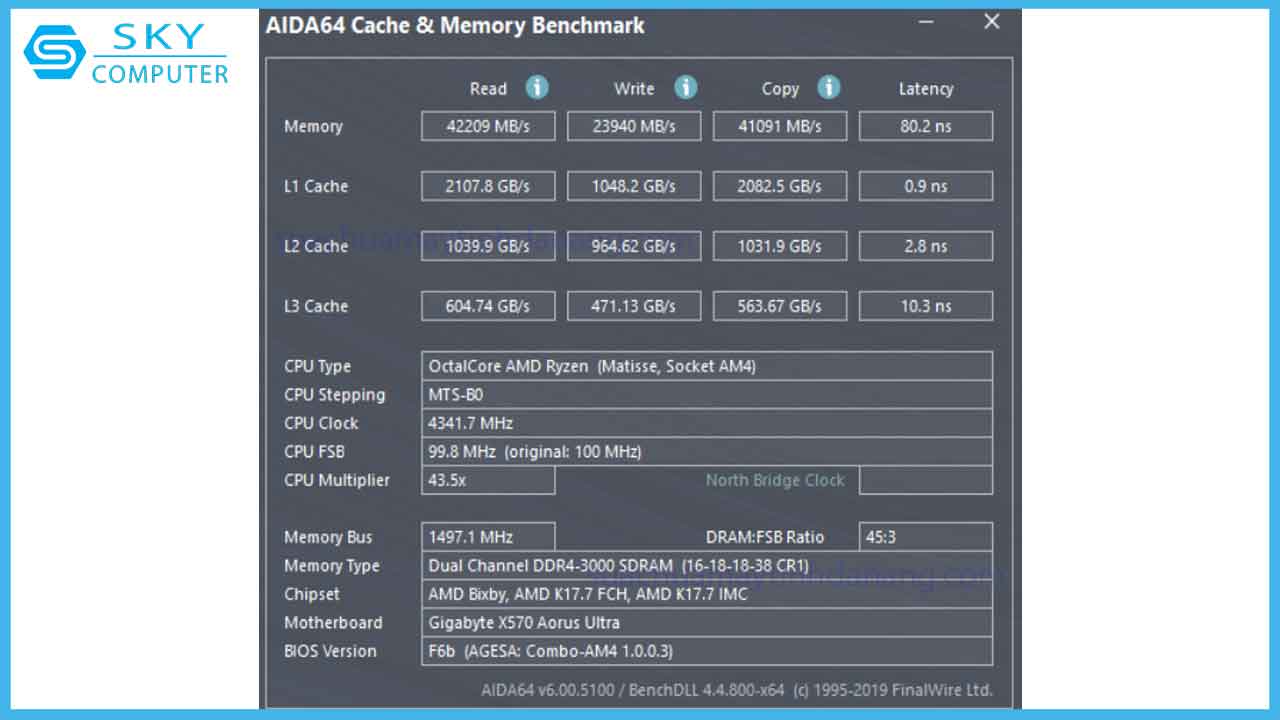Select the Memory latency 80.2 ns field
The image size is (1280, 720).
click(x=926, y=126)
